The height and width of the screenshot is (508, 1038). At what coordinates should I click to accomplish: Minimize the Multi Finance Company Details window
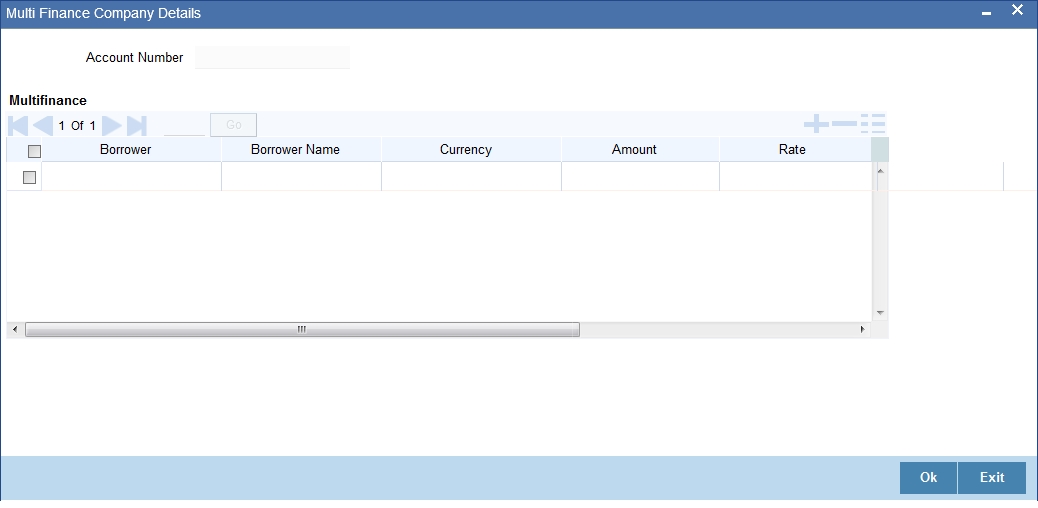point(986,13)
